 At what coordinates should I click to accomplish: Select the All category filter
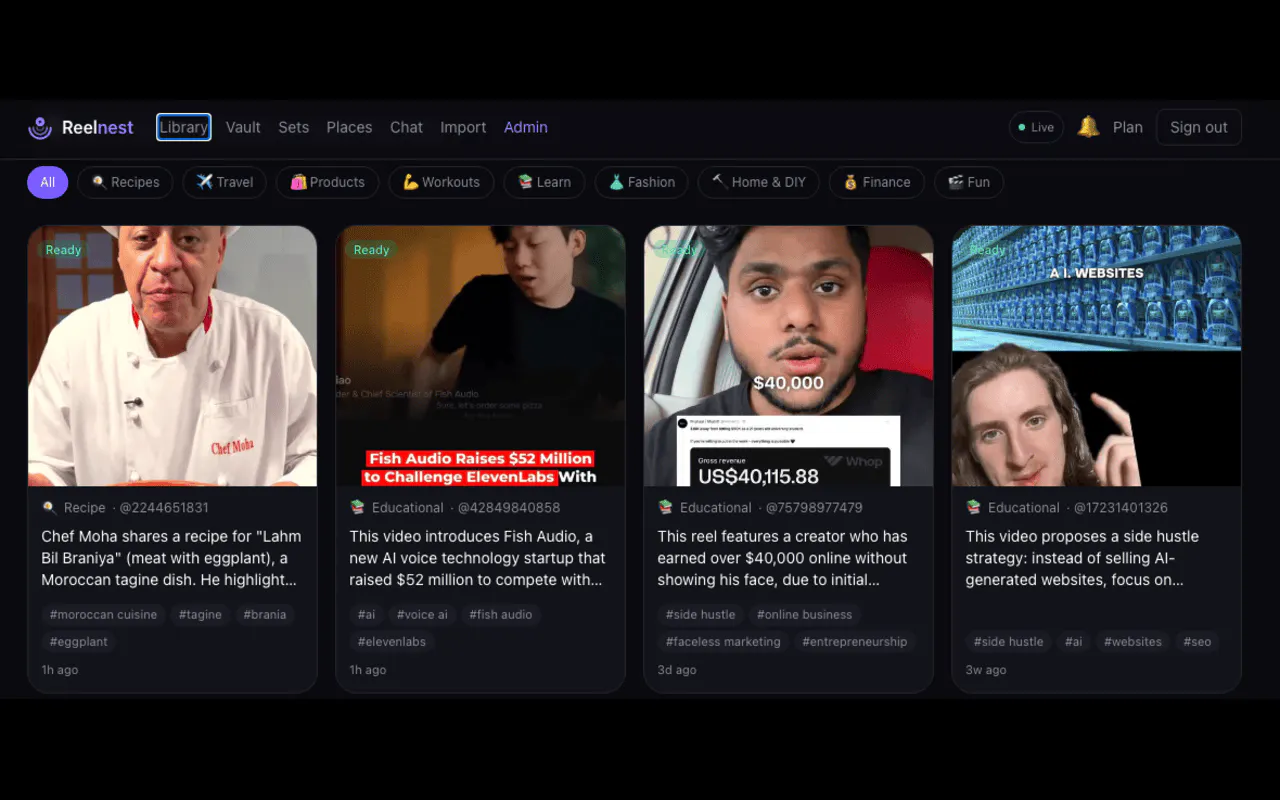coord(47,182)
